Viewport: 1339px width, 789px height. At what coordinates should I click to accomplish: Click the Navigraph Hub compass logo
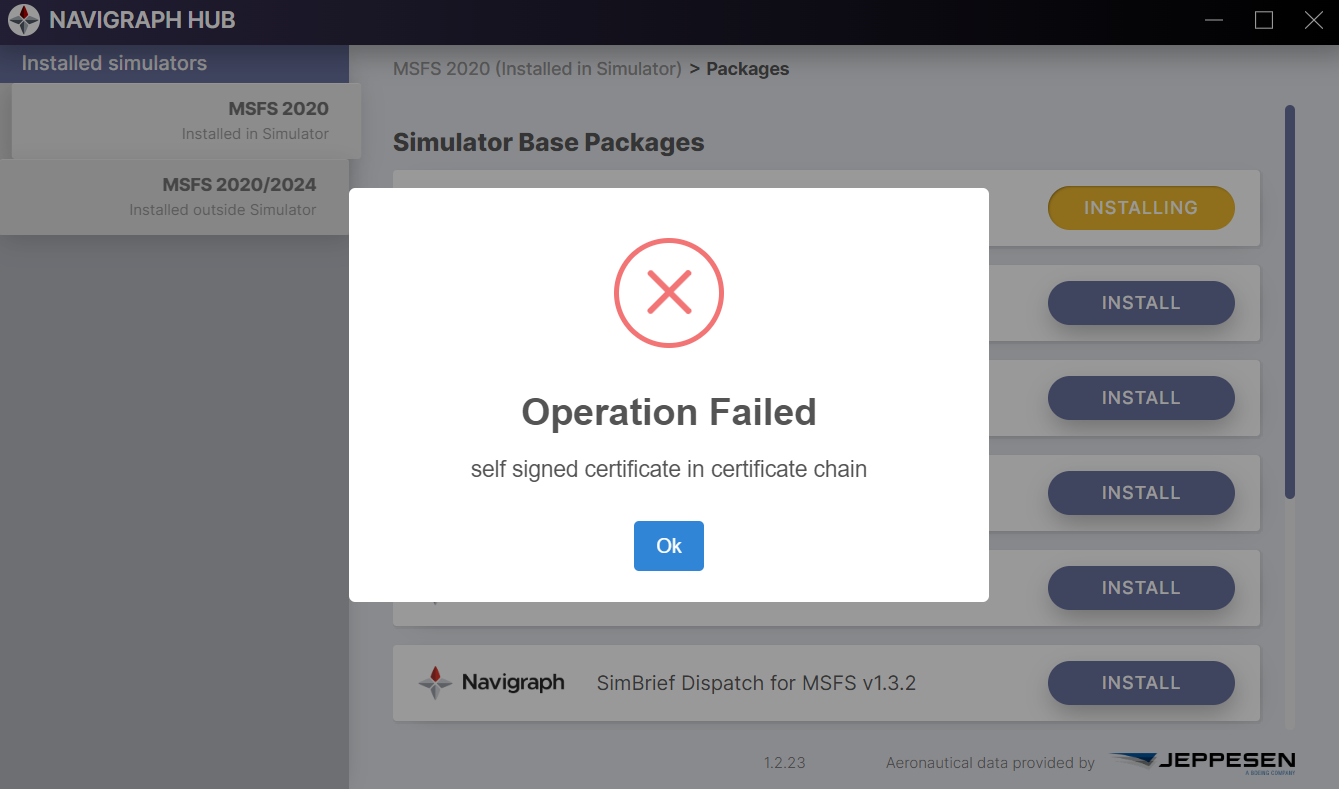tap(24, 21)
